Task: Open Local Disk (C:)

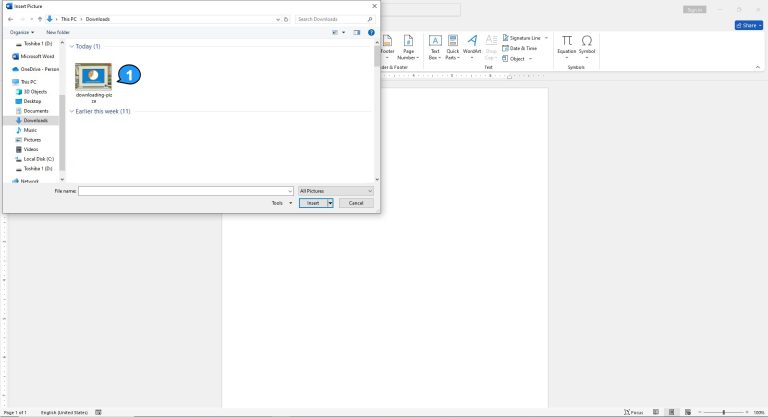Action: point(34,159)
